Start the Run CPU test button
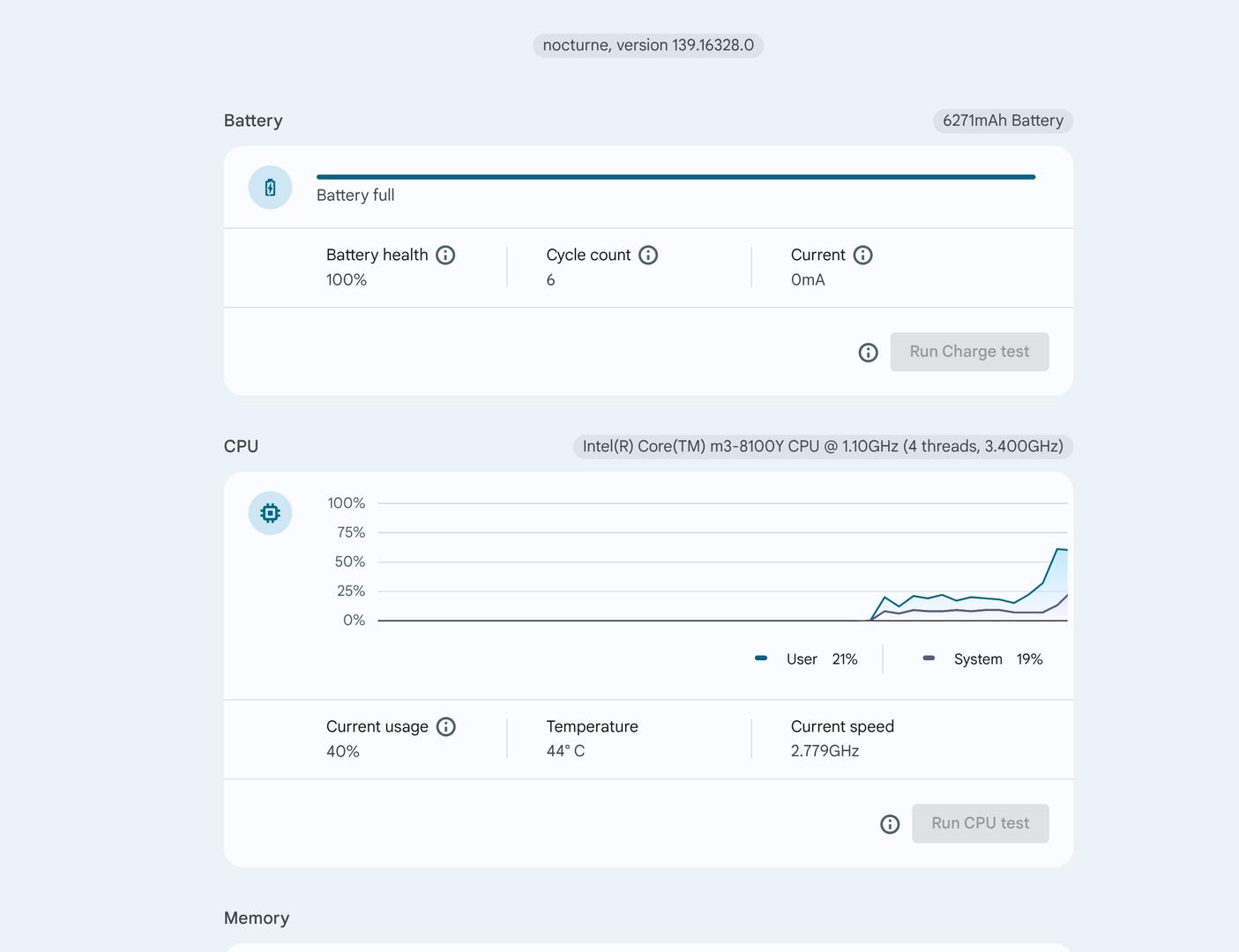This screenshot has width=1239, height=952. click(980, 823)
